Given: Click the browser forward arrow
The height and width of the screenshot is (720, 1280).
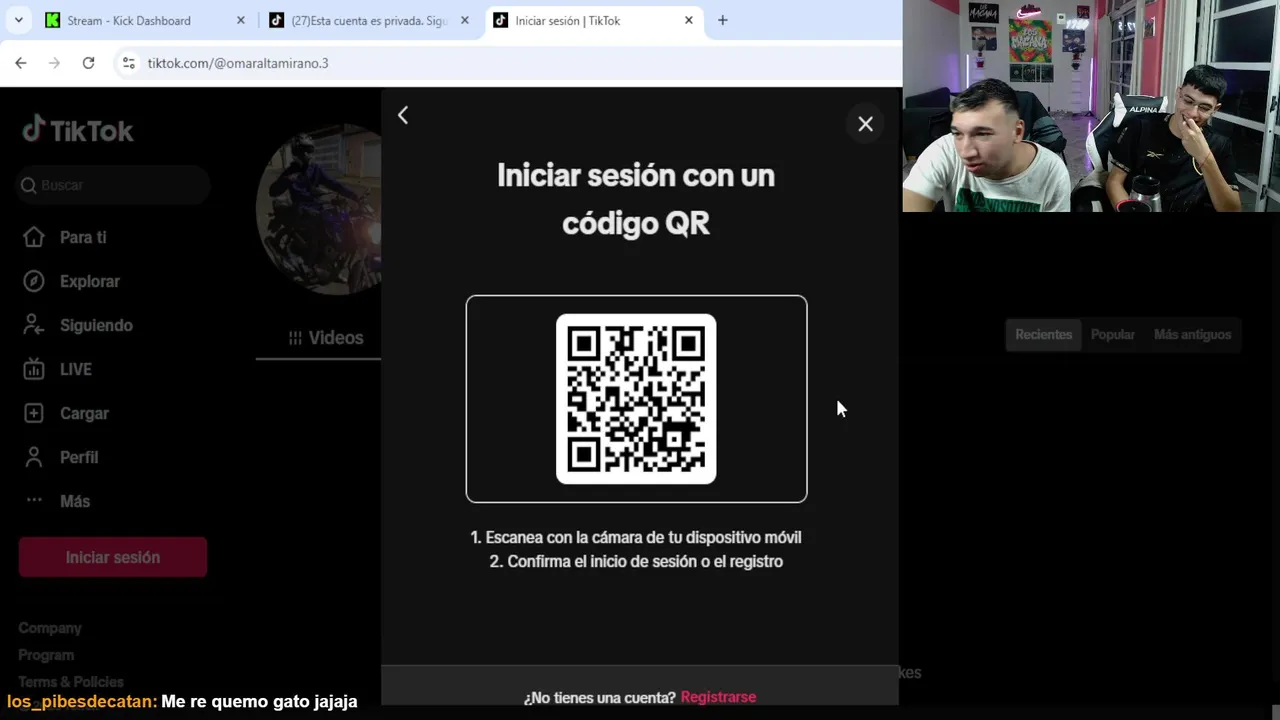Looking at the screenshot, I should click(54, 63).
